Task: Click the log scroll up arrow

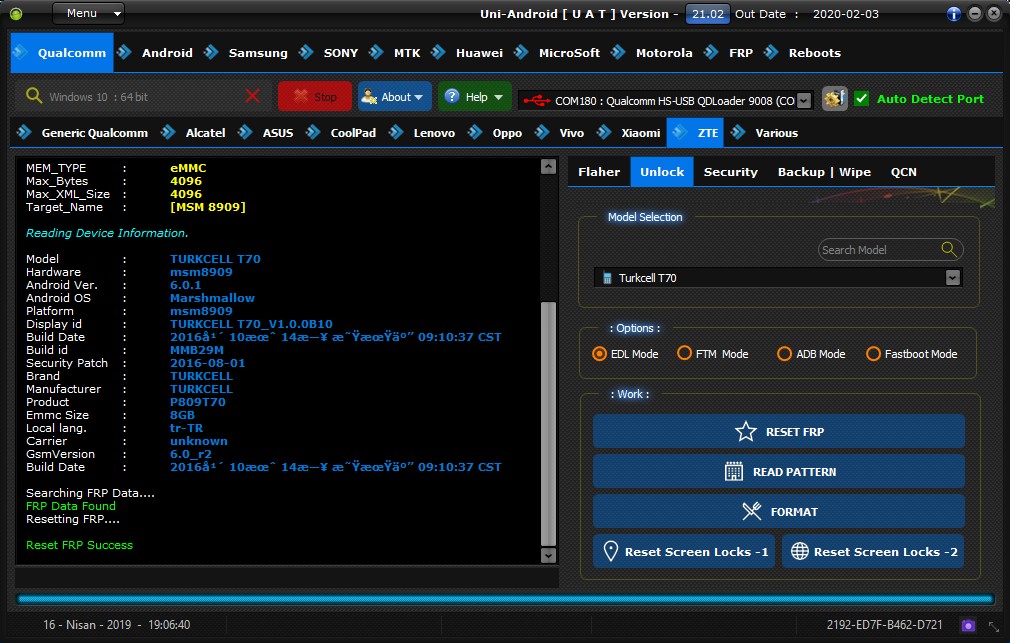Action: [548, 167]
